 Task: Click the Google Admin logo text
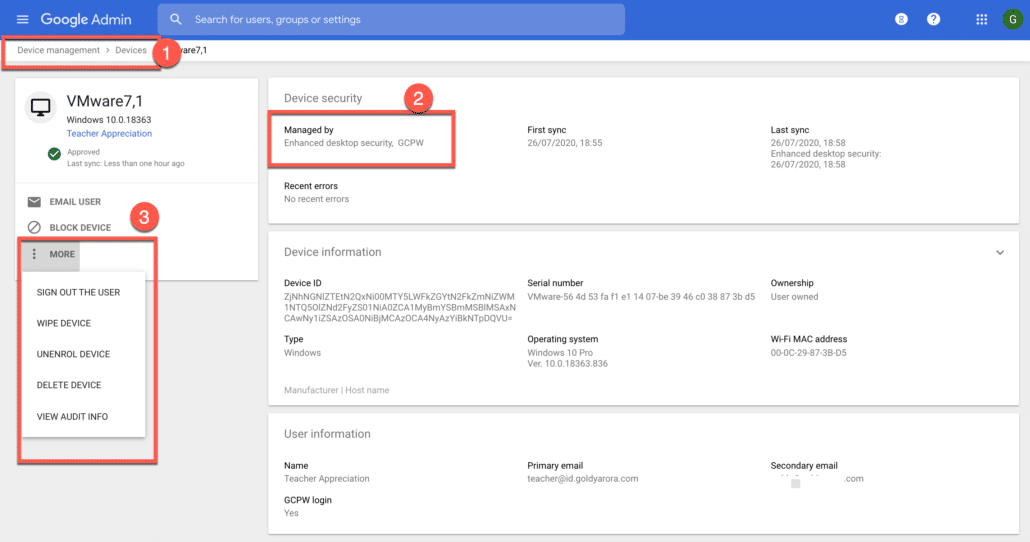tap(86, 19)
